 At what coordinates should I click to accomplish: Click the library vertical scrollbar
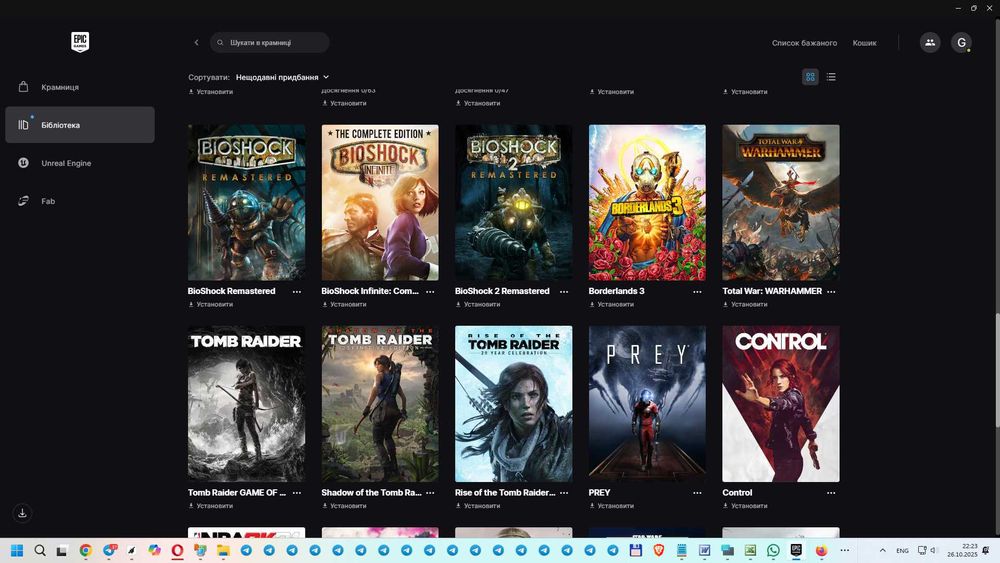click(x=997, y=370)
